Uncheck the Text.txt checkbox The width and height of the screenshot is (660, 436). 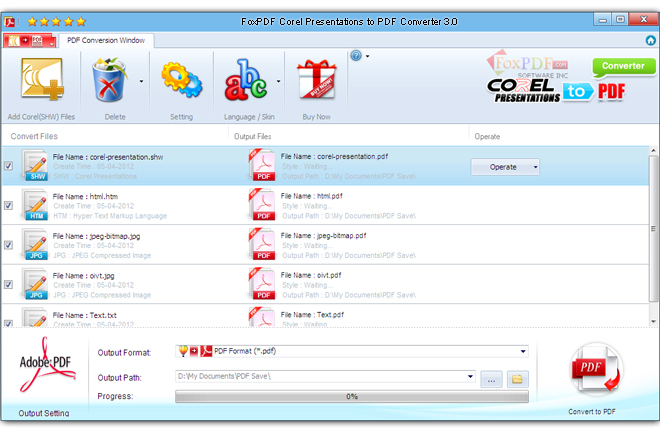[x=8, y=323]
